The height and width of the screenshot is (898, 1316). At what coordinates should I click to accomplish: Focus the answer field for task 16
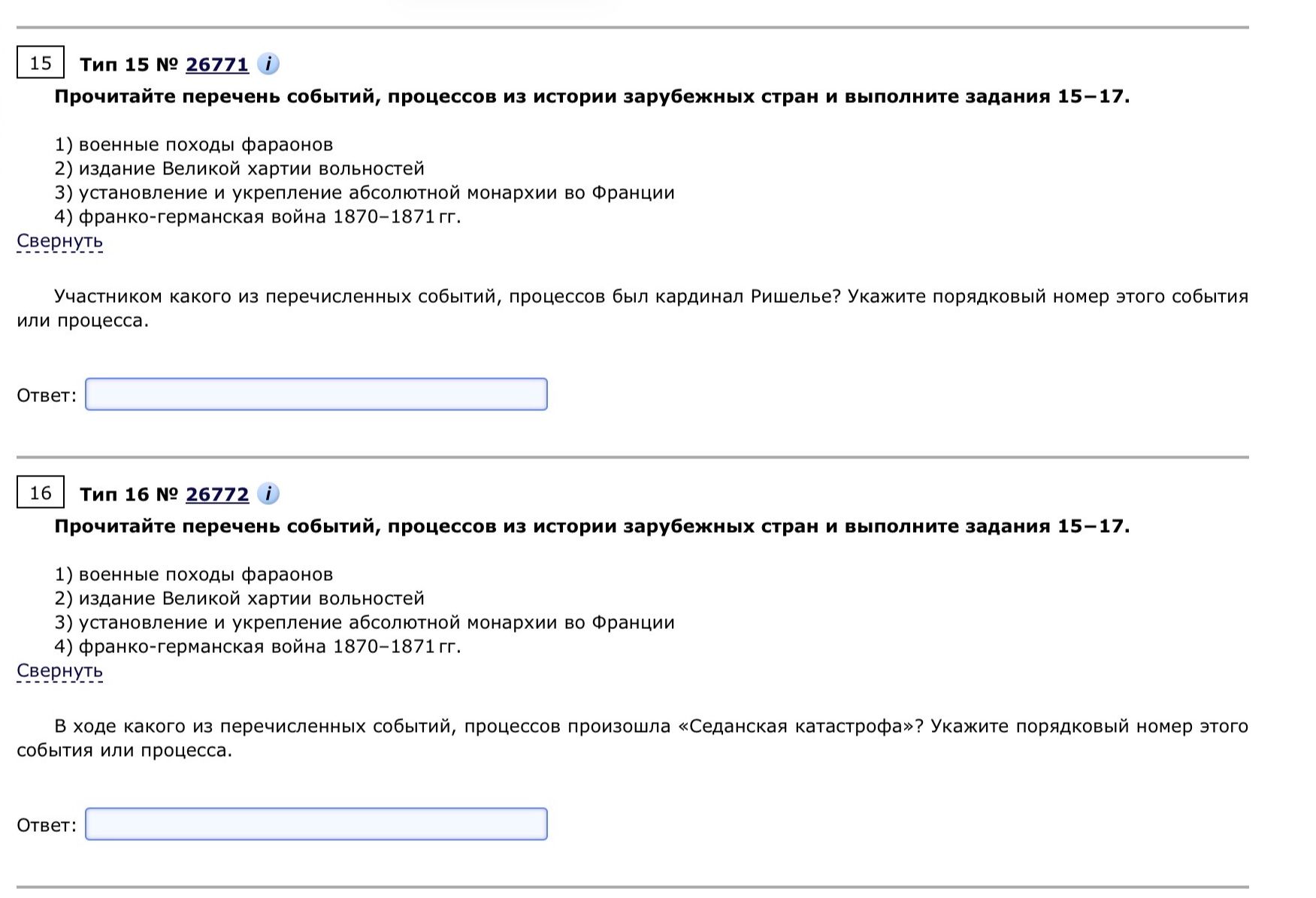tap(316, 824)
